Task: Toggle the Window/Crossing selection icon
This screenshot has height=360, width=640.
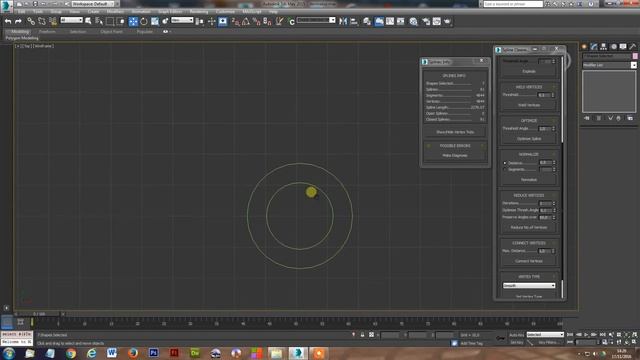Action: pyautogui.click(x=120, y=21)
